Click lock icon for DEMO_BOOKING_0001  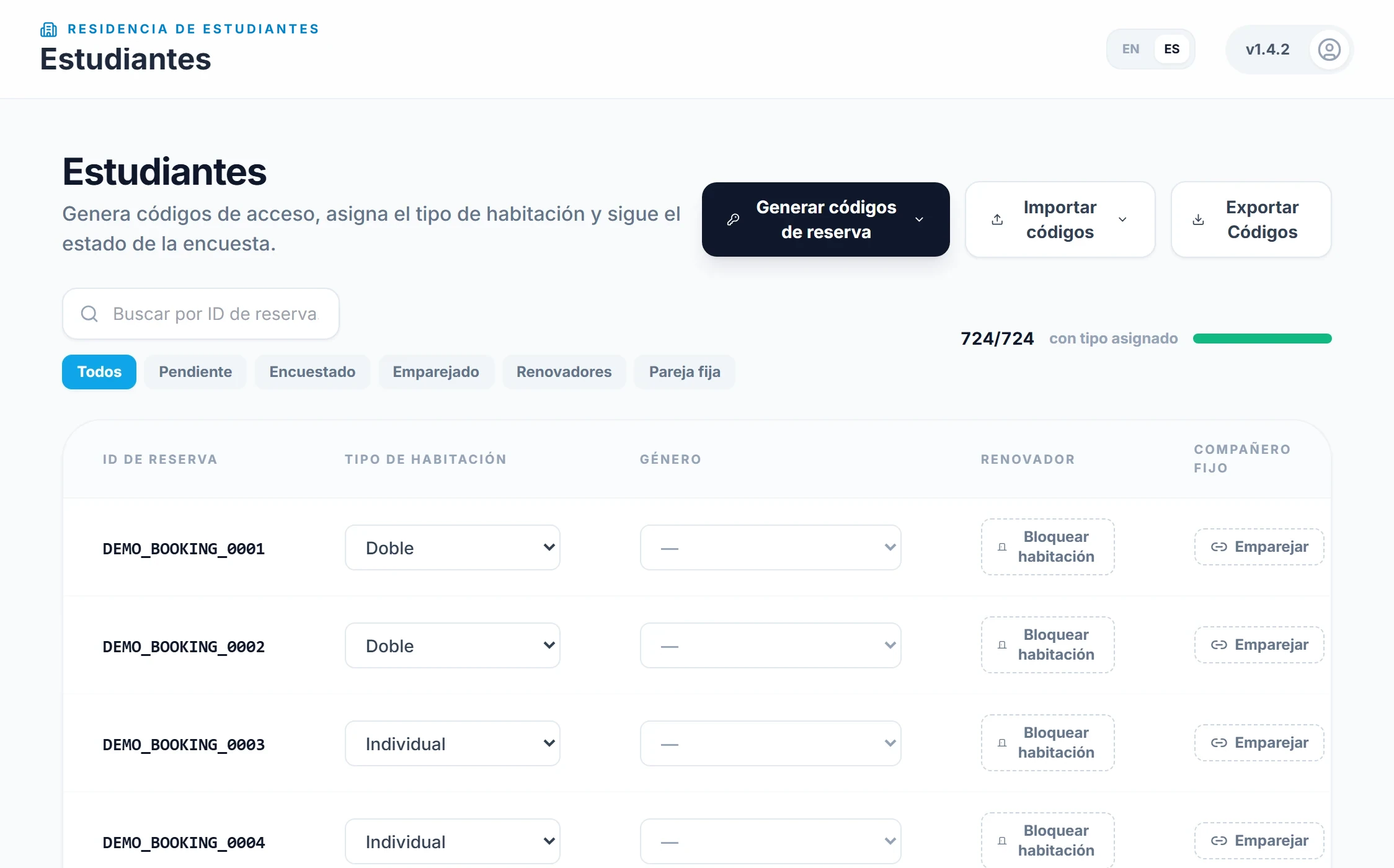tap(1002, 547)
